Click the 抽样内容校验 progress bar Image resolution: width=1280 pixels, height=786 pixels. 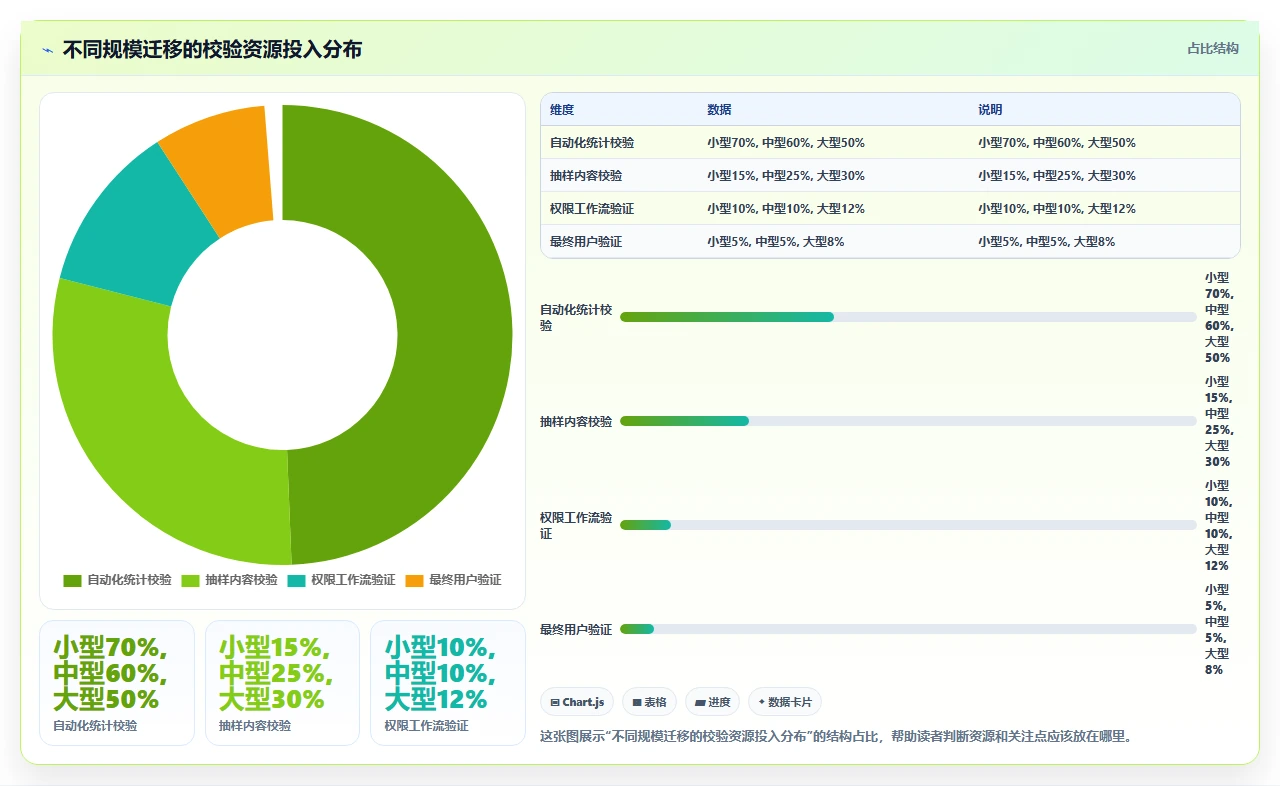(x=908, y=421)
